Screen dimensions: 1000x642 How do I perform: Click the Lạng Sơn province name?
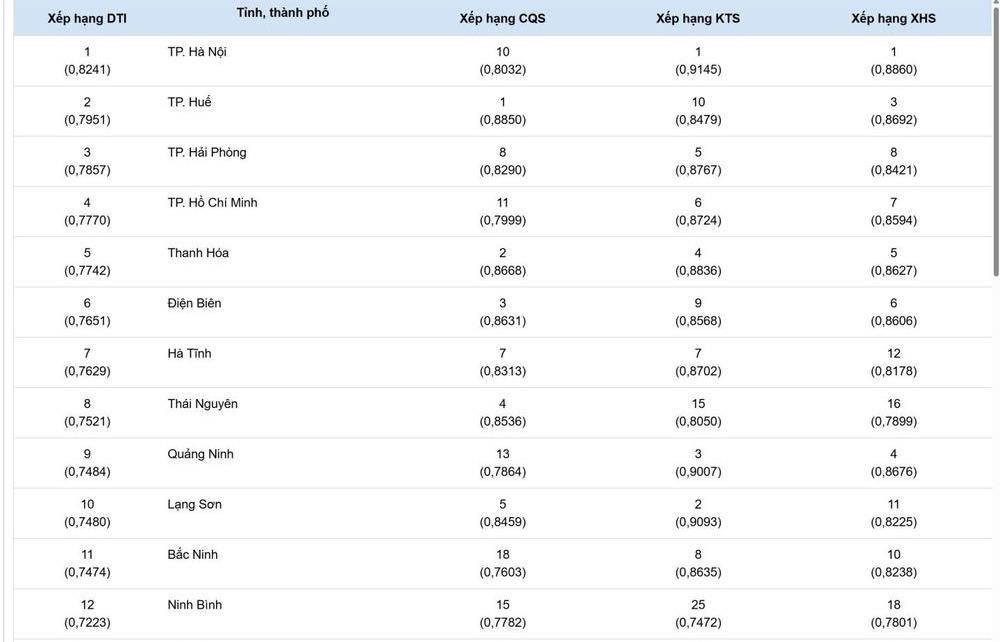(x=195, y=504)
